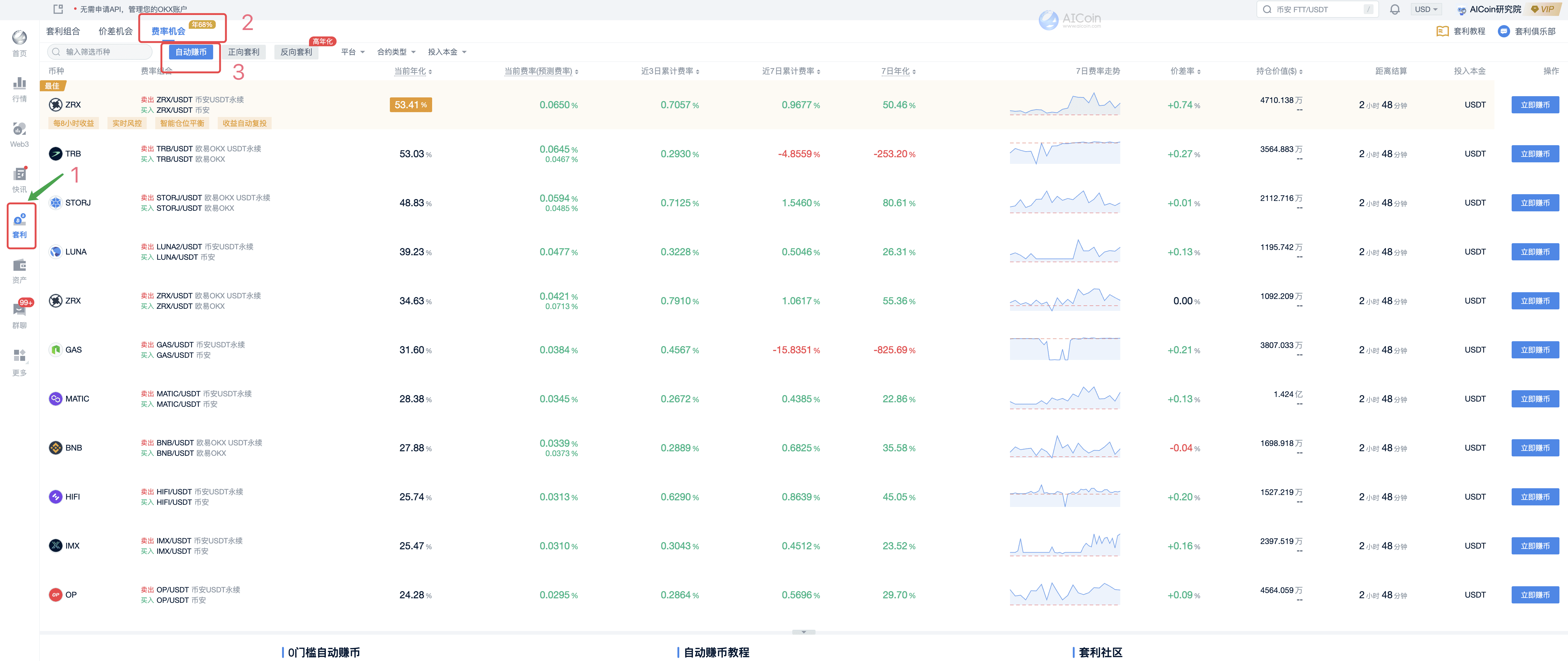Screen dimensions: 1568x661
Task: Click the 实时风控 tag
Action: [126, 123]
